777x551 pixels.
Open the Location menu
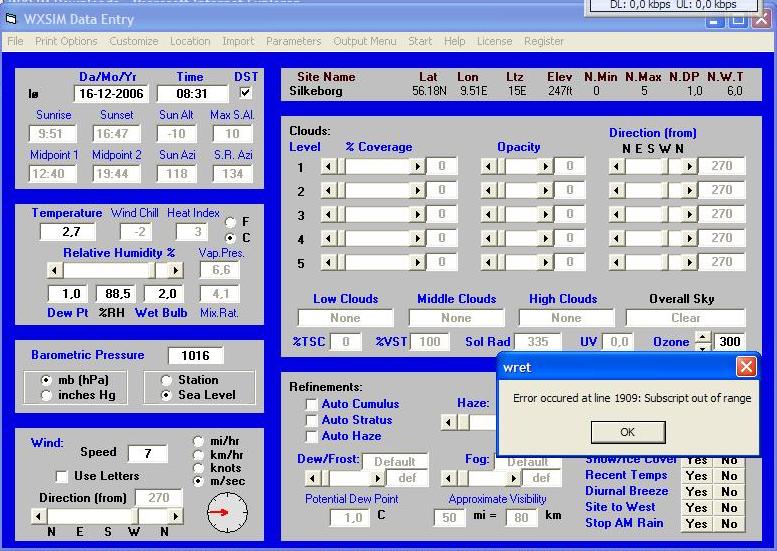pyautogui.click(x=190, y=41)
